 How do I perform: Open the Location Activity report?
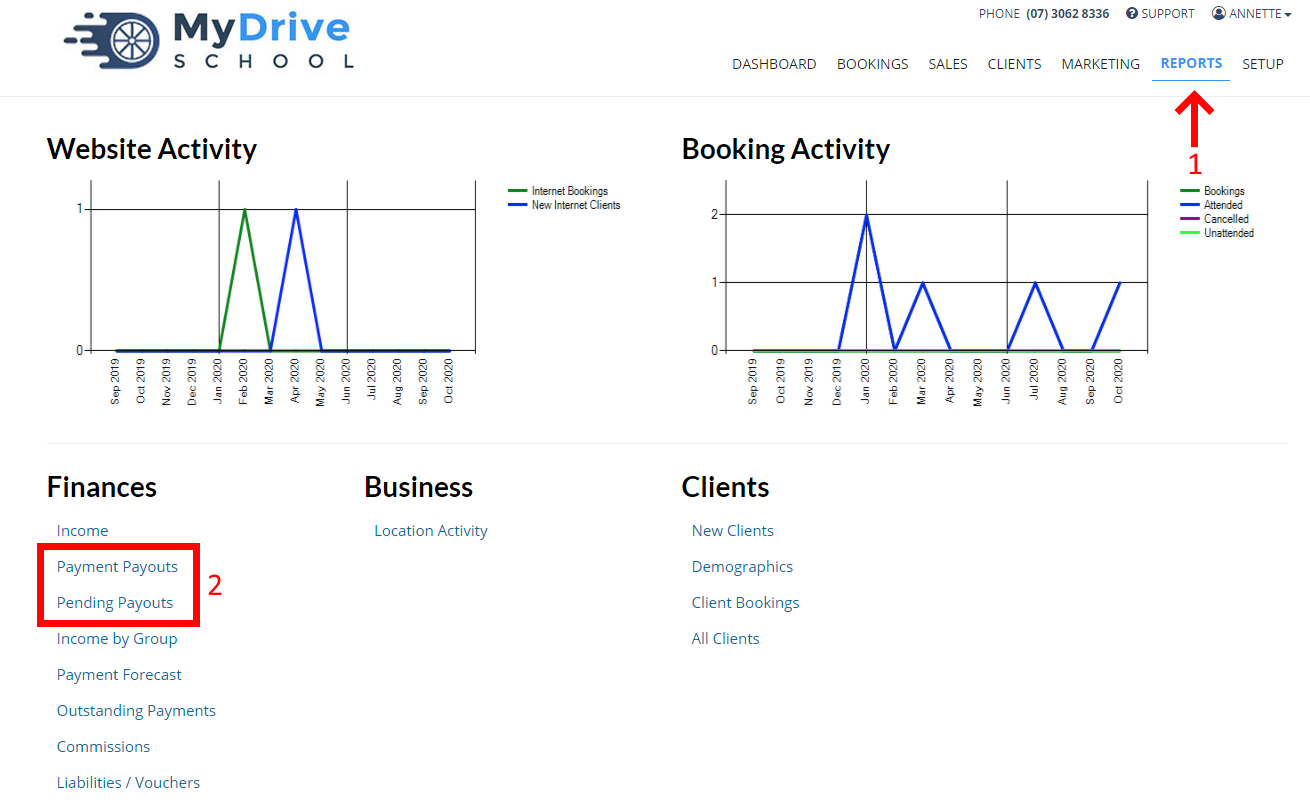pos(431,531)
